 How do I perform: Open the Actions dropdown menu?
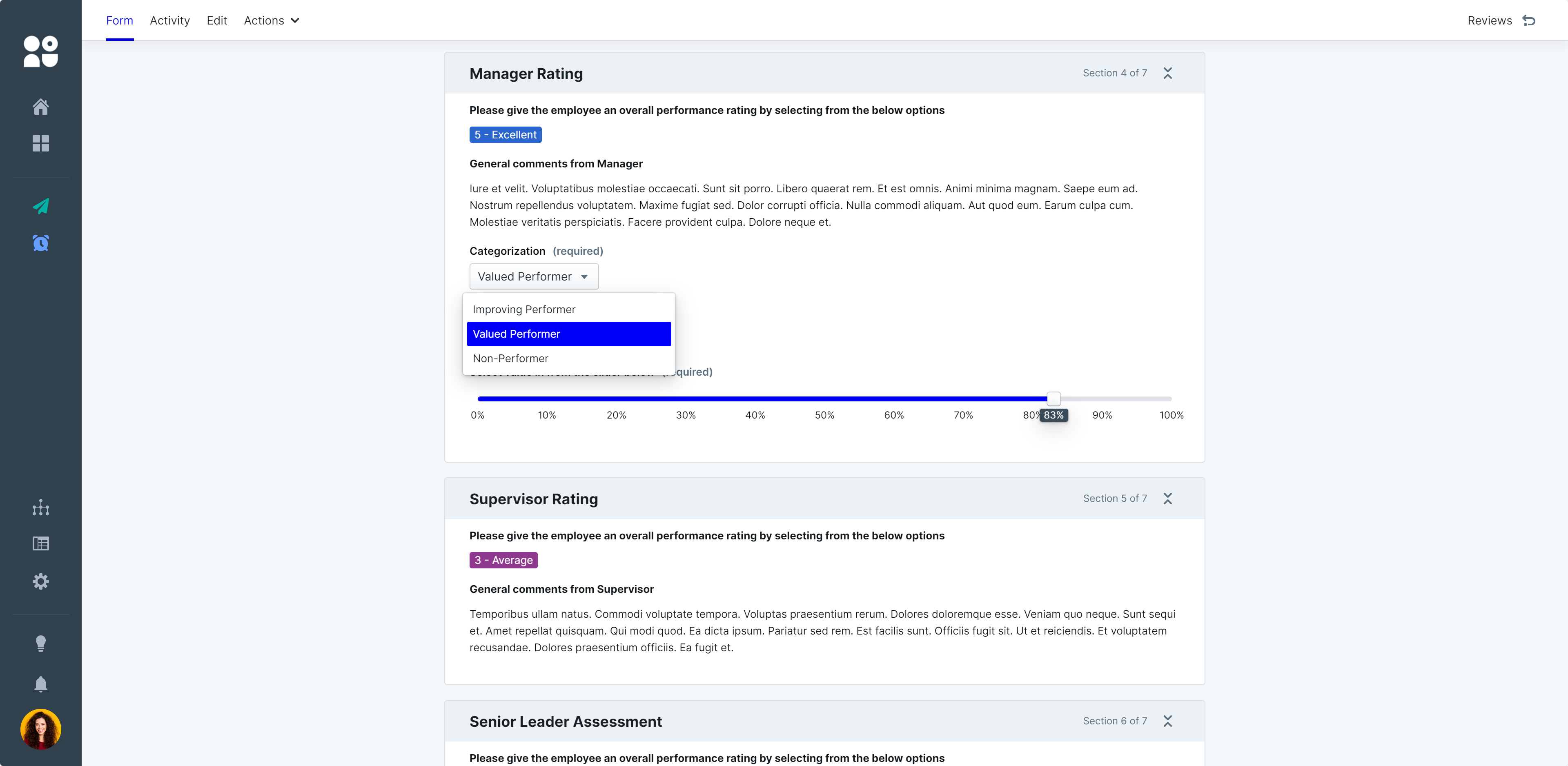pos(272,21)
